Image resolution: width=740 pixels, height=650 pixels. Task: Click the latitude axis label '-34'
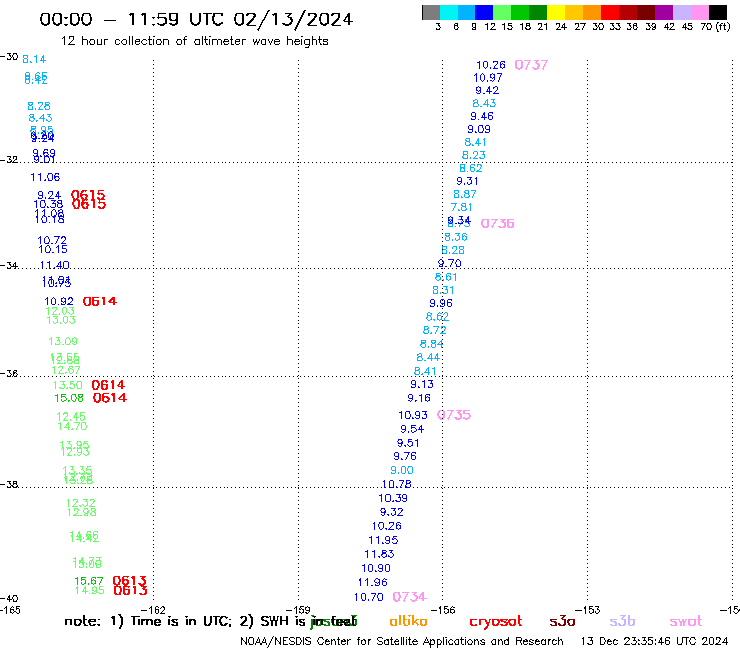9,266
